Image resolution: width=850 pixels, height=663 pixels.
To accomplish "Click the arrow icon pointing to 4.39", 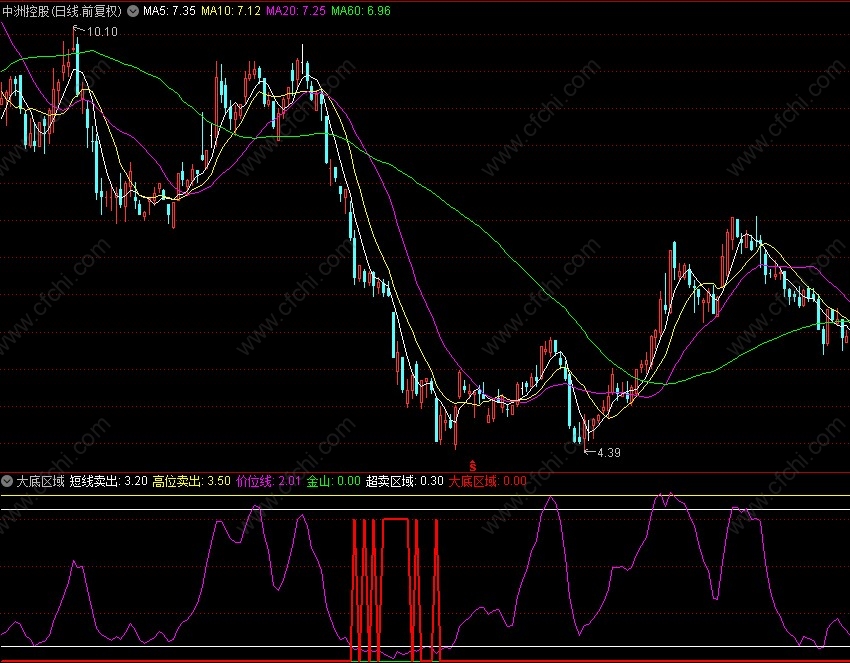I will pos(590,451).
